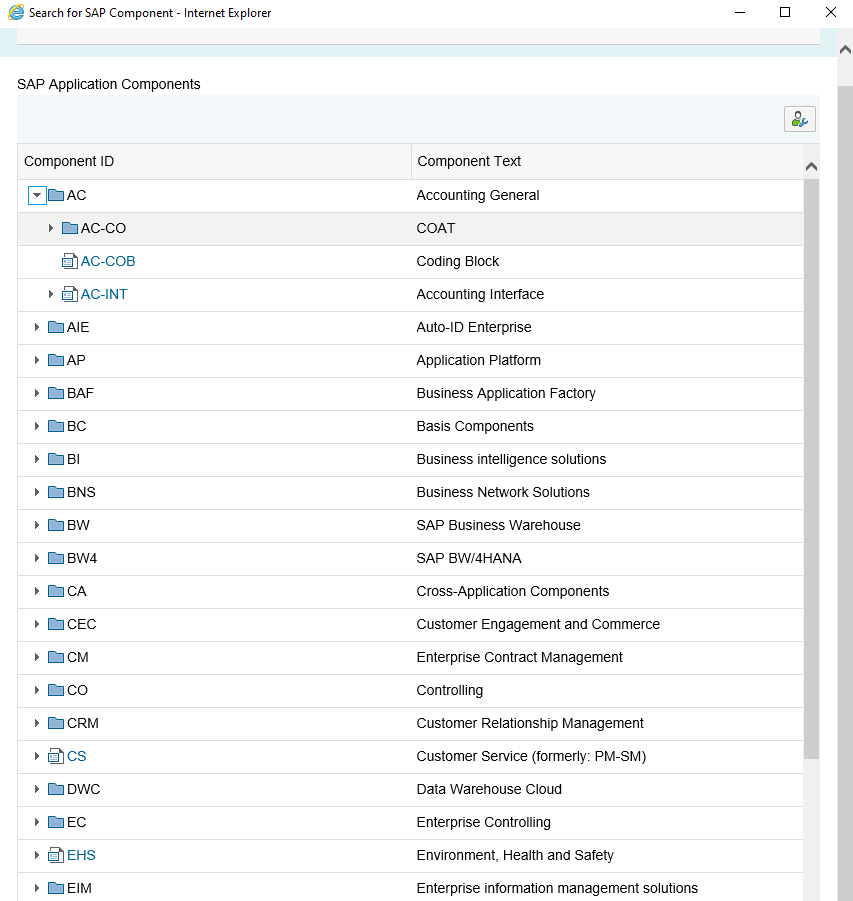853x901 pixels.
Task: Expand the BI component node
Action: 37,459
